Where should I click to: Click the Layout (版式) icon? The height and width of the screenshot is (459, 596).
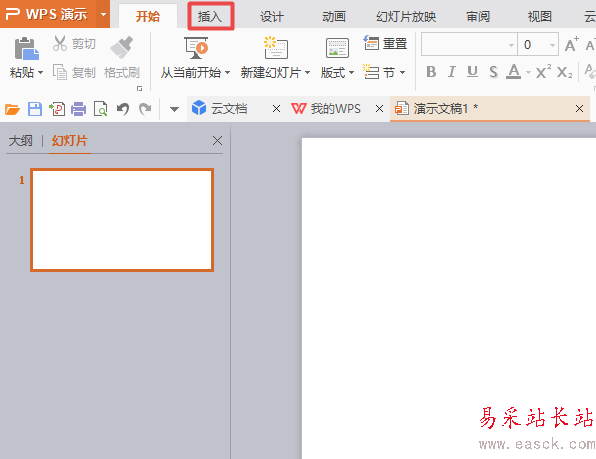click(337, 48)
